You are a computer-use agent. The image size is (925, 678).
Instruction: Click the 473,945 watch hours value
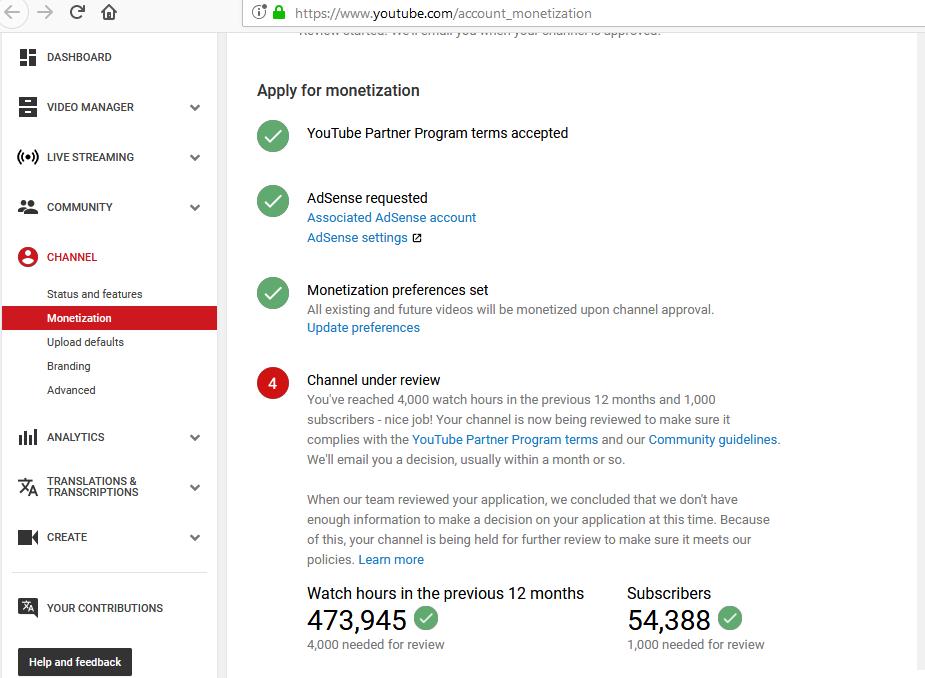point(357,620)
